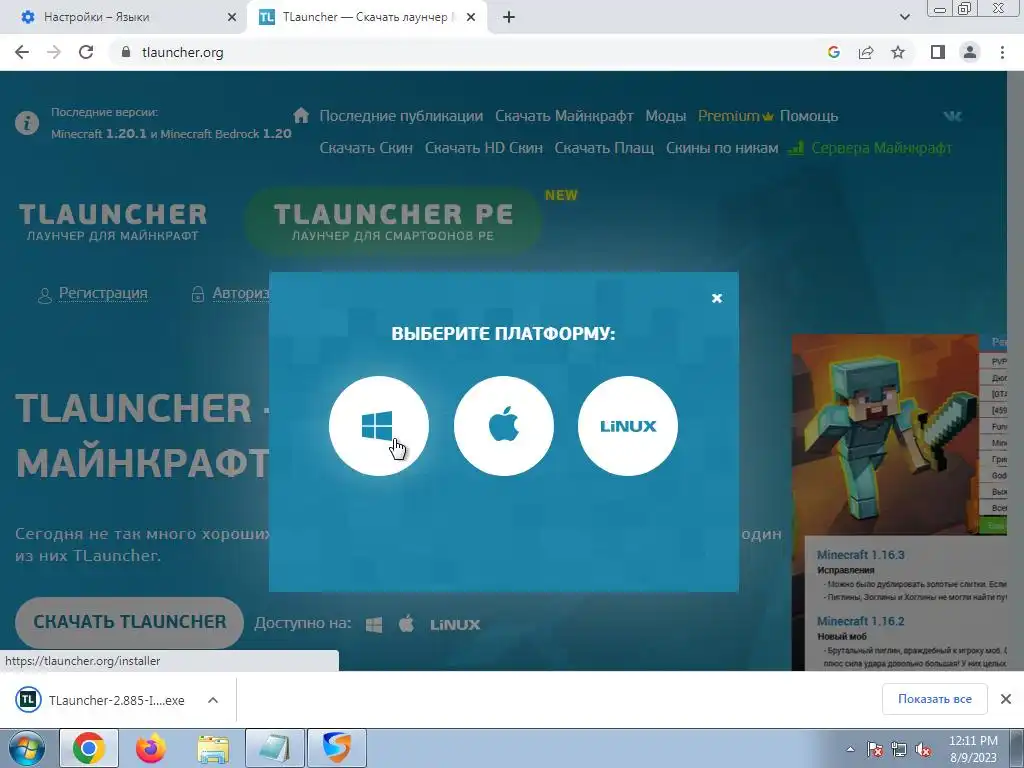Image resolution: width=1024 pixels, height=768 pixels.
Task: Open the Google icon in address bar
Action: [833, 52]
